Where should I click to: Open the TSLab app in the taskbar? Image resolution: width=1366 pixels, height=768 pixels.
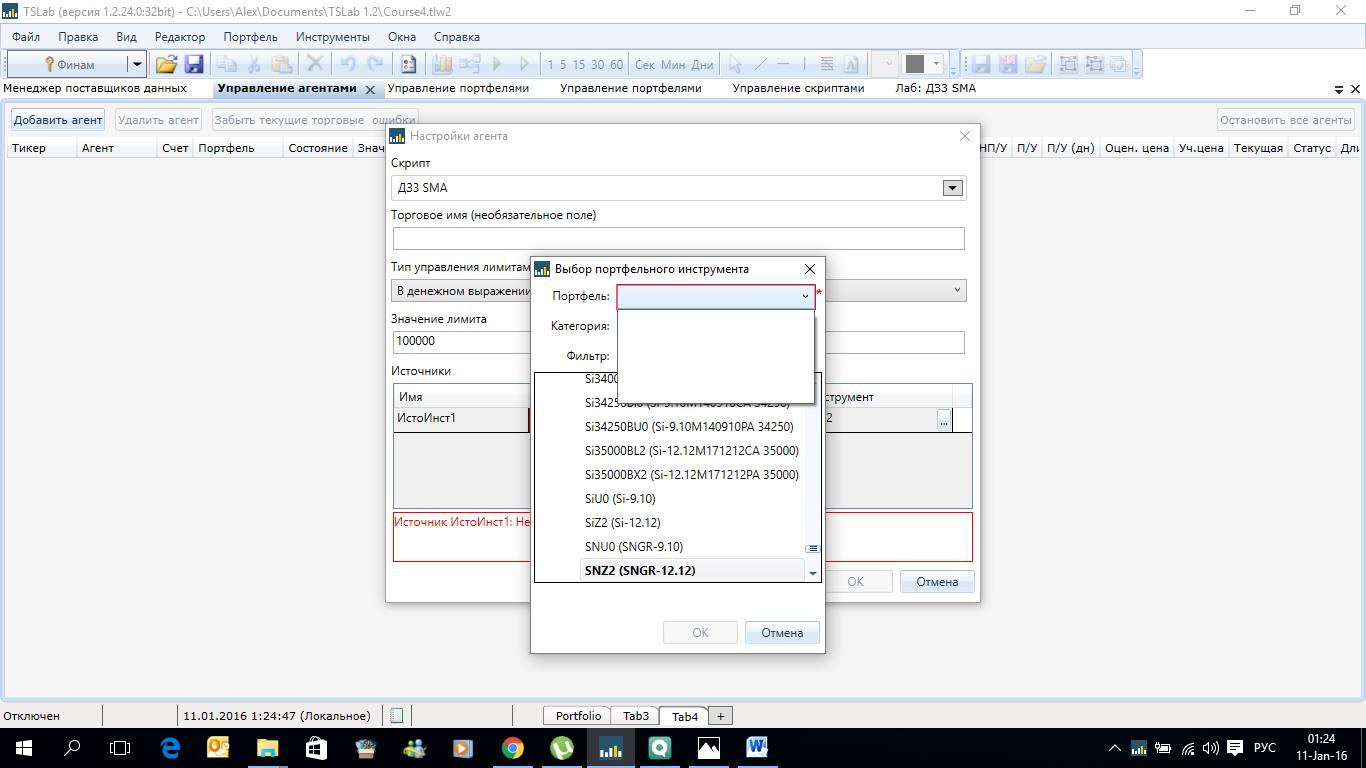tap(609, 747)
